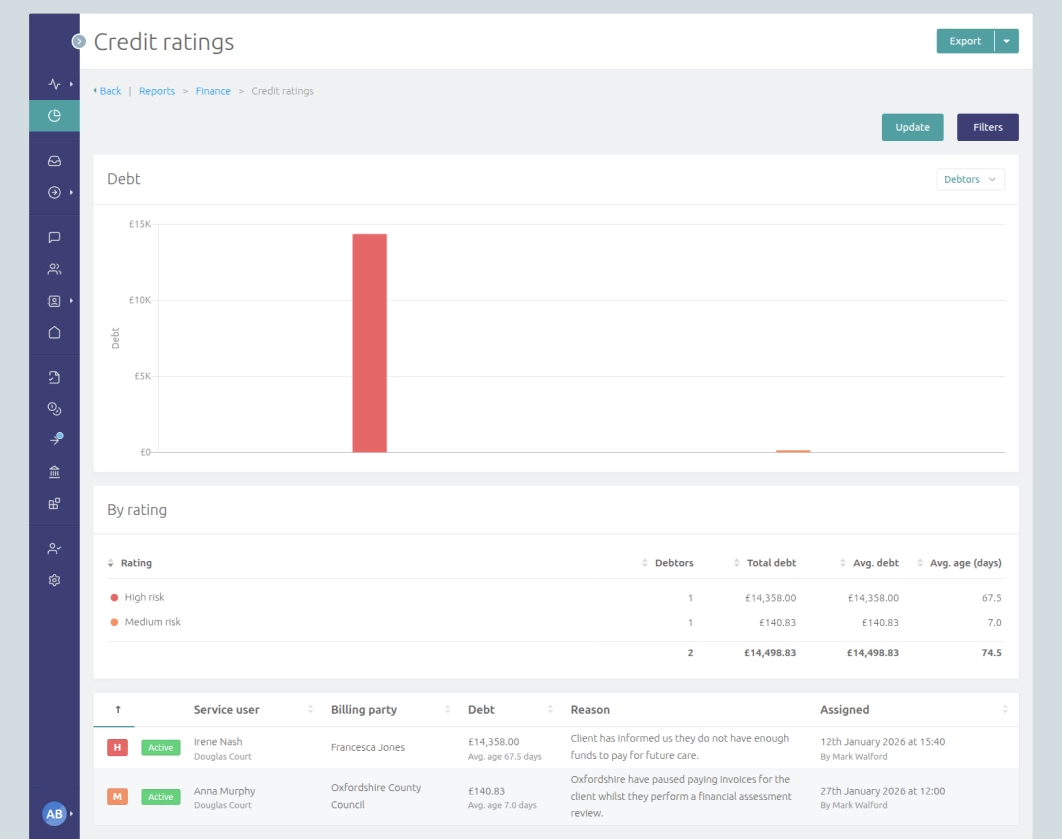
Task: Open the Debtors dropdown above the chart
Action: (x=969, y=179)
